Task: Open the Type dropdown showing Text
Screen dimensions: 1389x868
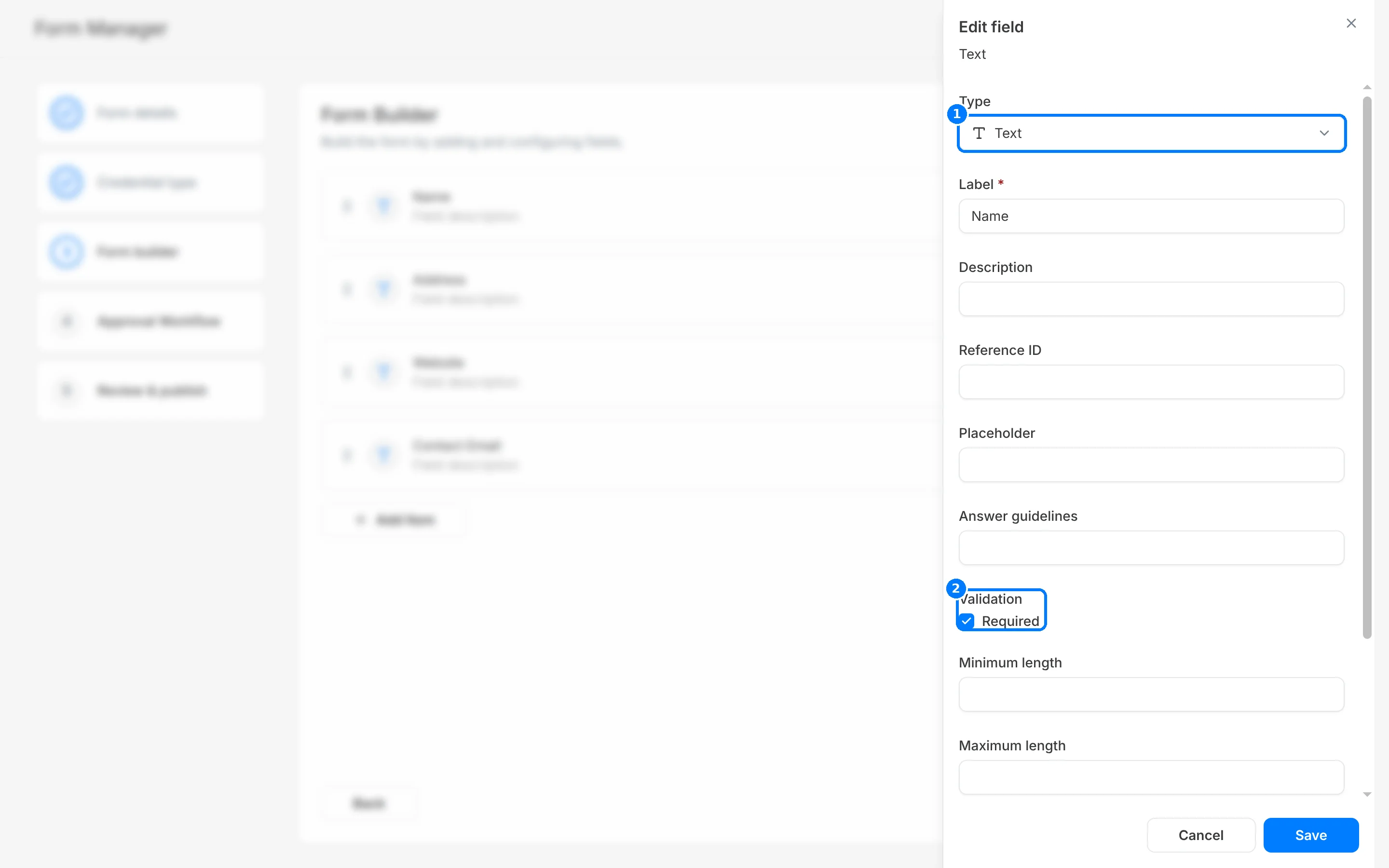Action: (1151, 133)
